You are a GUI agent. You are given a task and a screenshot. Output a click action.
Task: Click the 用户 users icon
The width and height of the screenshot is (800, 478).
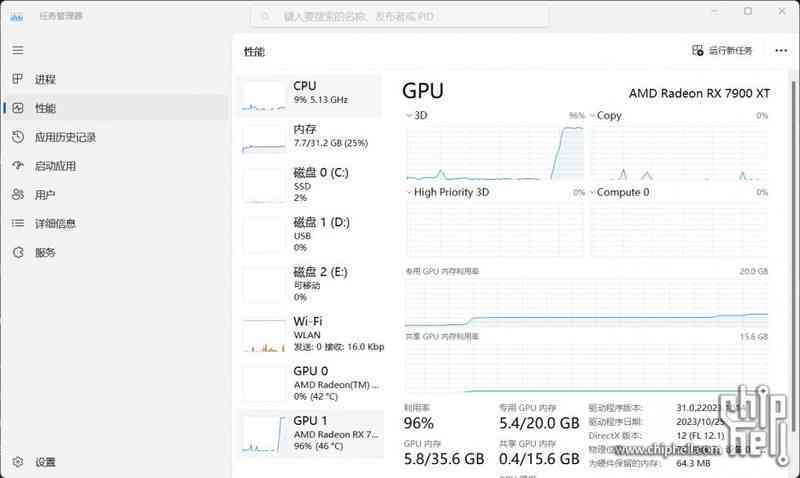click(x=18, y=194)
